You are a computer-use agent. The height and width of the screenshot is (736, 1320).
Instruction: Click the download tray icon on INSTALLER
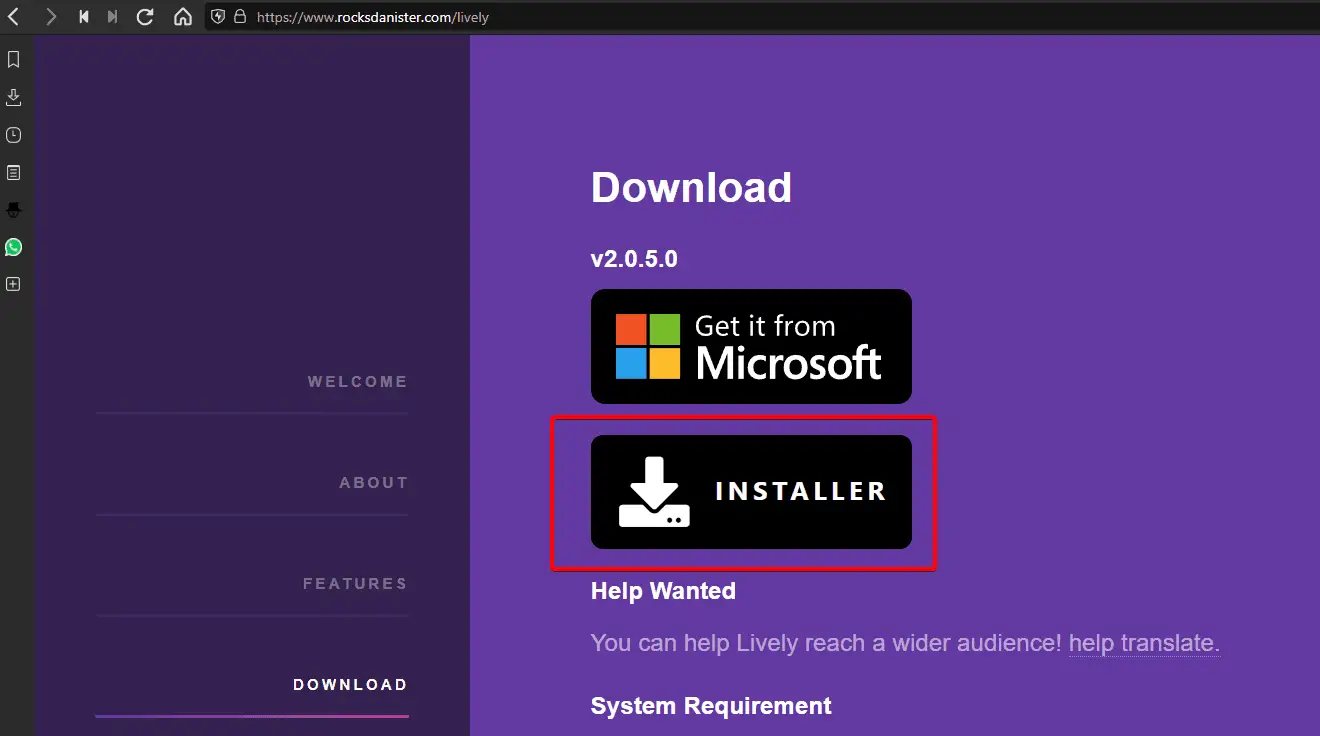pos(654,492)
